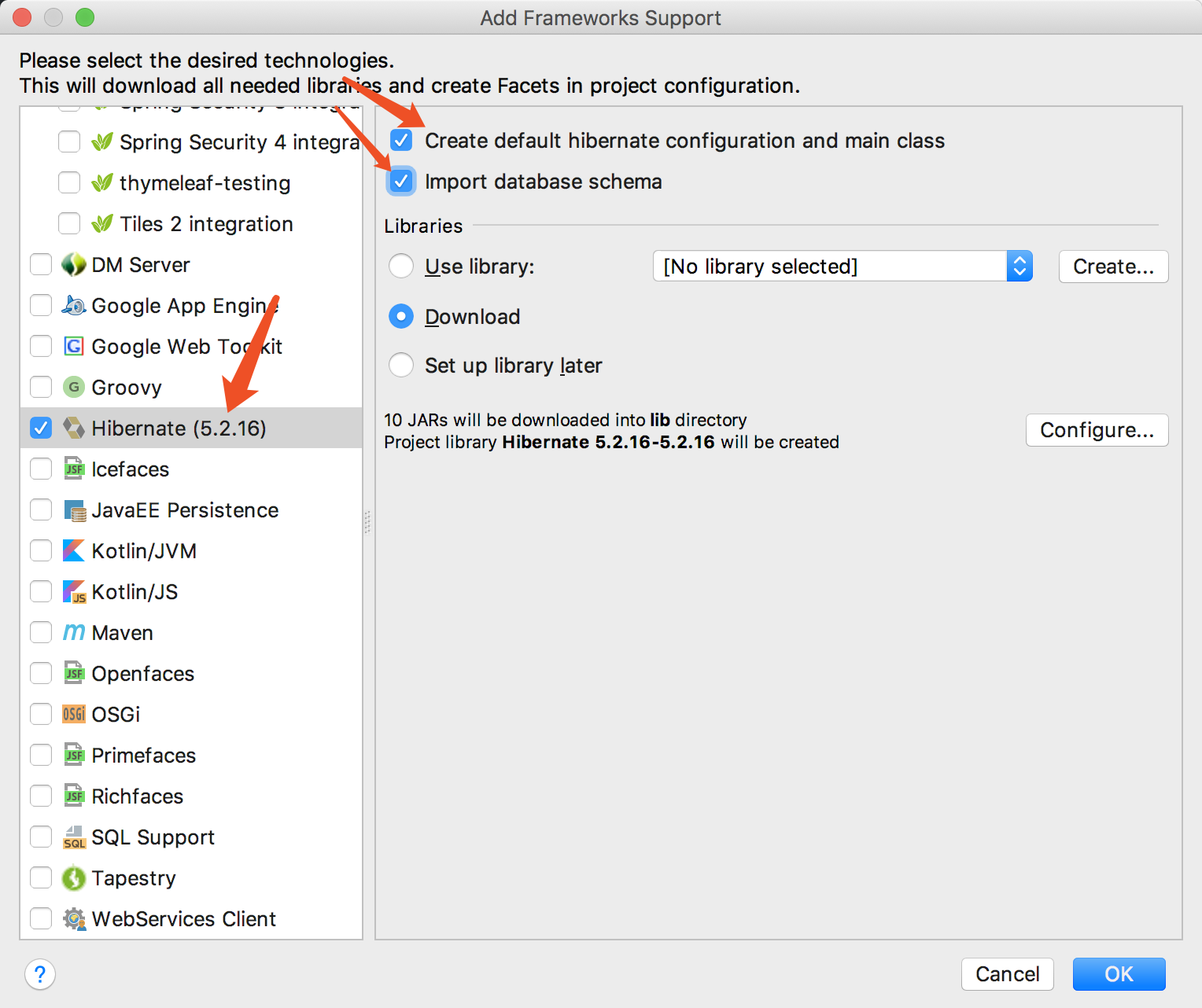This screenshot has width=1202, height=1008.
Task: Click the OSGi icon
Action: point(74,714)
